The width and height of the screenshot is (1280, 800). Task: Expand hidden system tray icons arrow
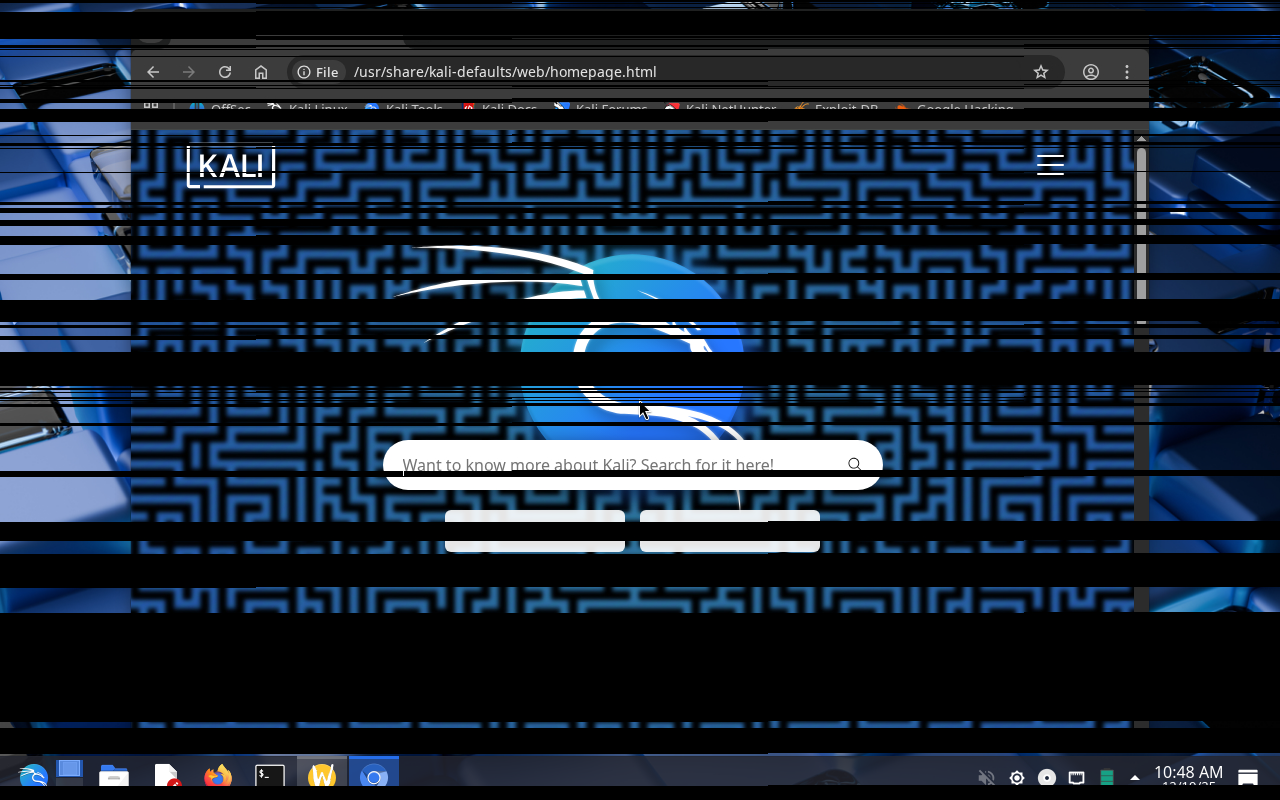1134,777
